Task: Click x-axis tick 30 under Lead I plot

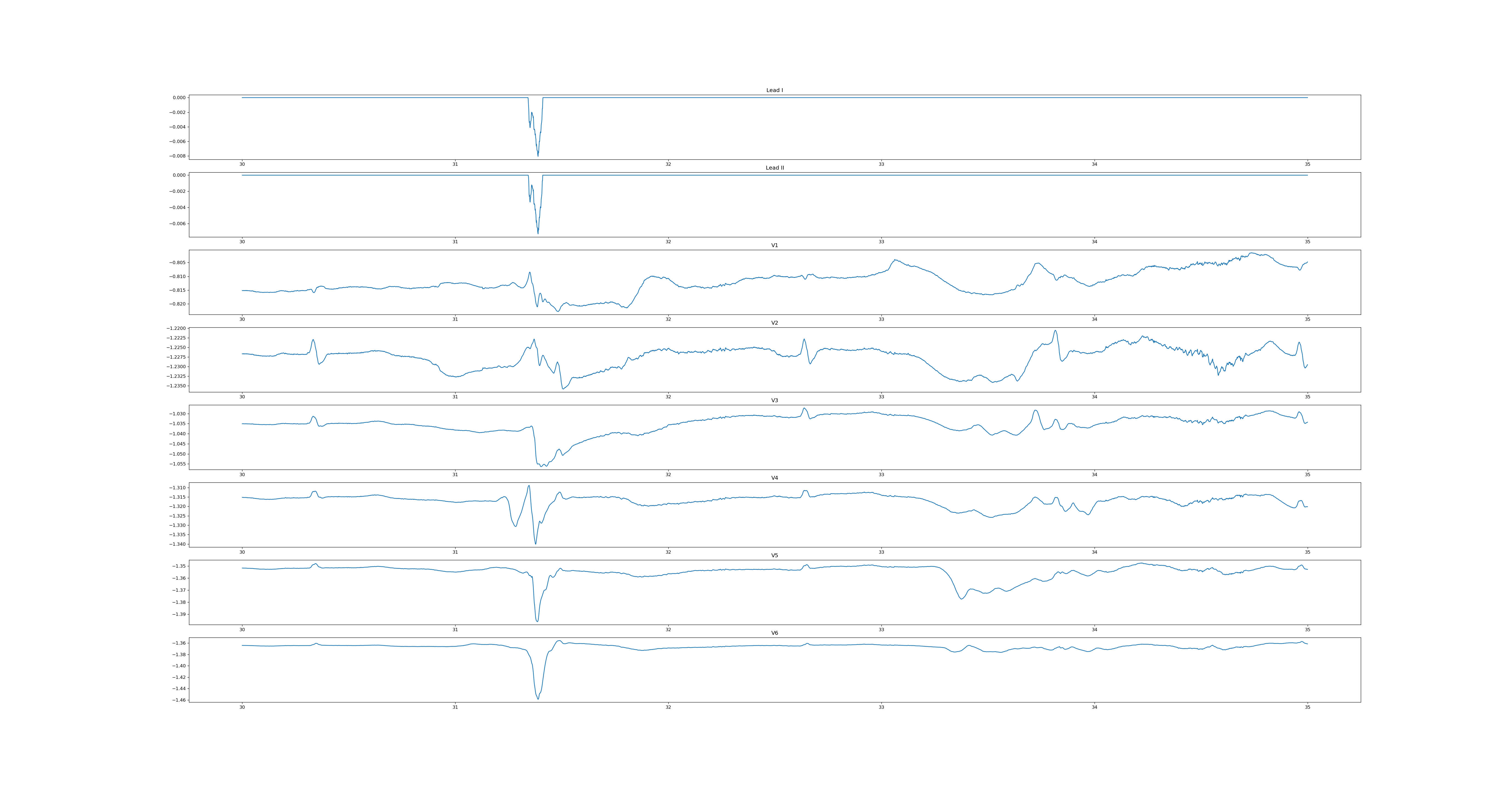Action: [242, 164]
